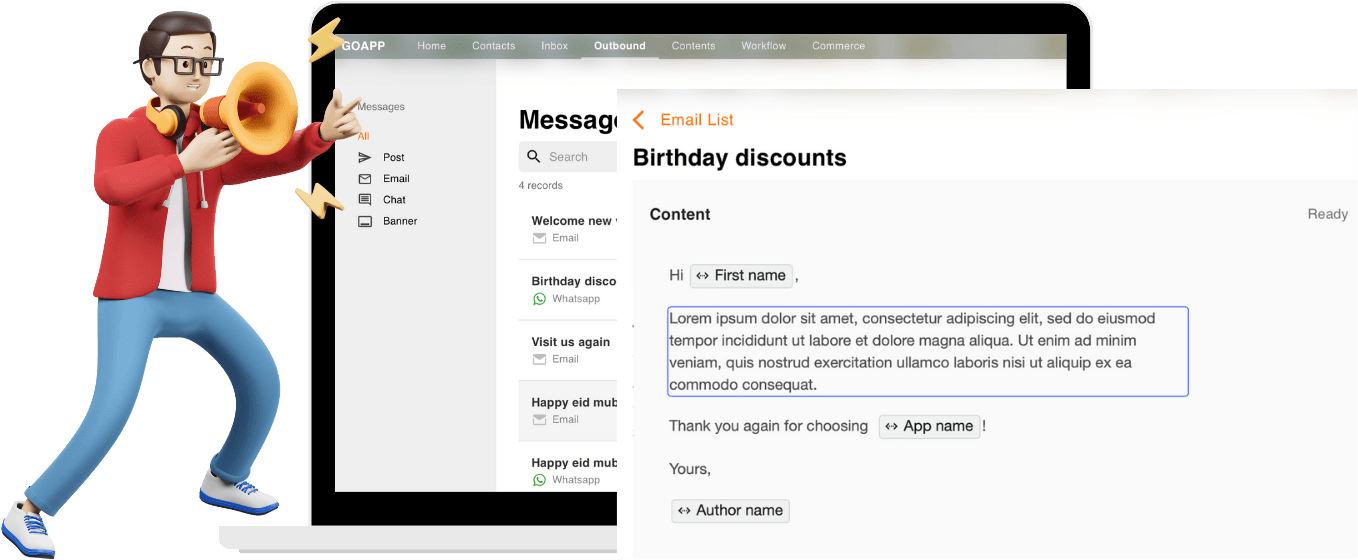Open the Home tab
The height and width of the screenshot is (560, 1358).
click(432, 46)
